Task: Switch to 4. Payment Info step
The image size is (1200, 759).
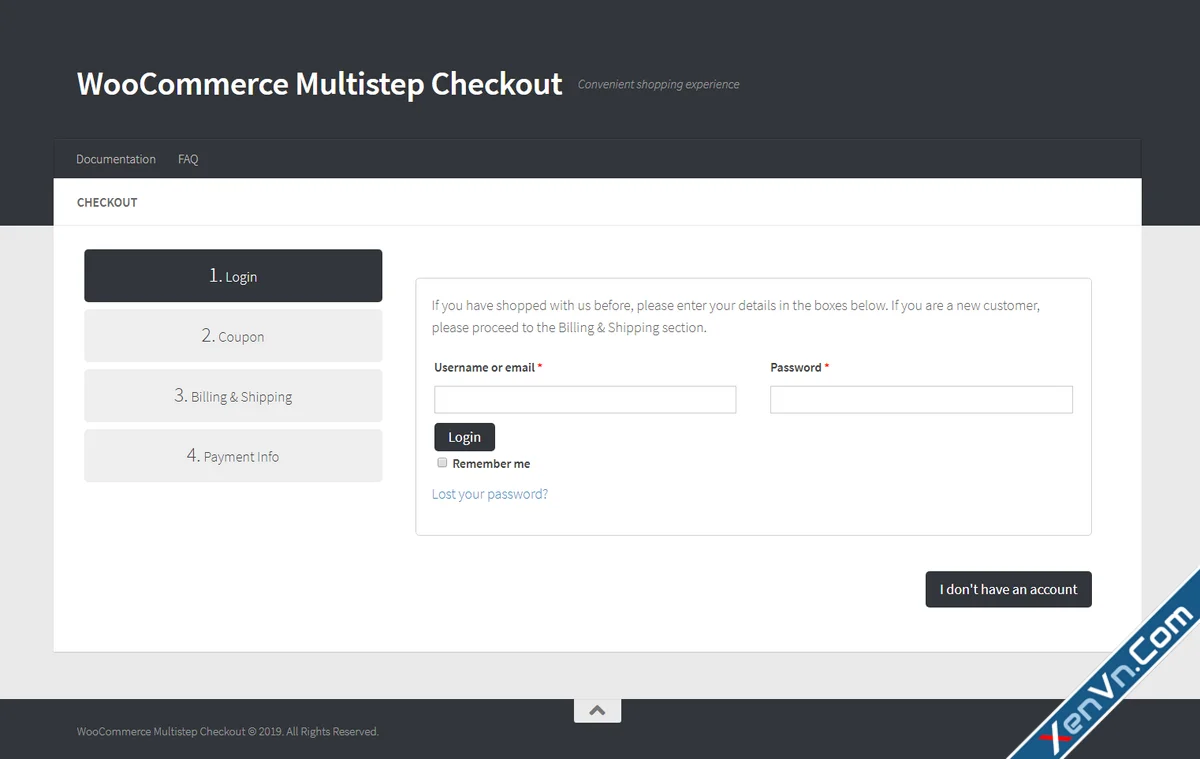Action: click(x=233, y=456)
